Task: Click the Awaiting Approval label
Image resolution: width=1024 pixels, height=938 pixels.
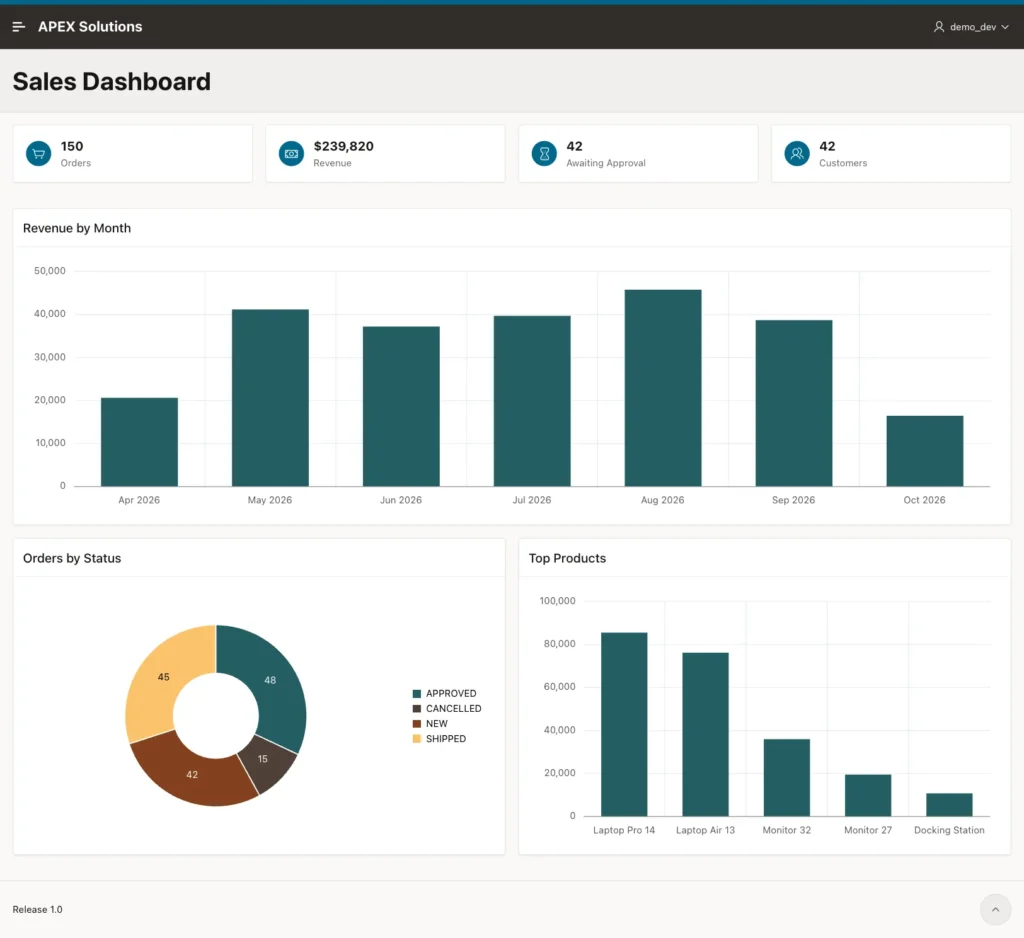Action: 606,163
